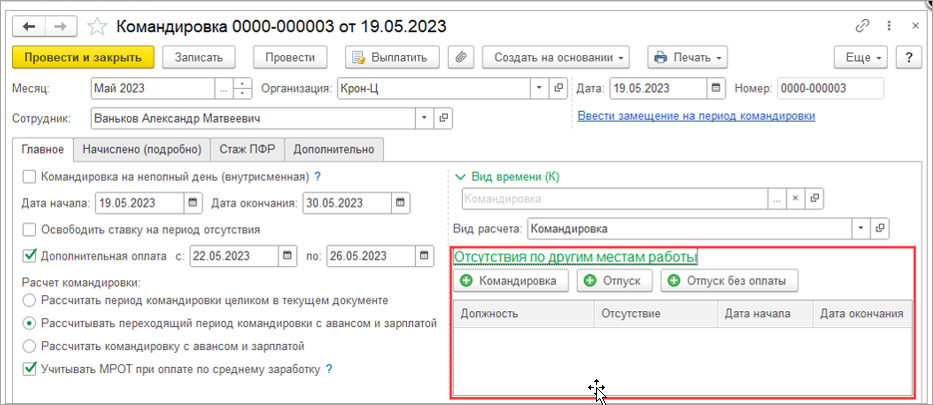933x405 pixels.
Task: Add Отпуск absence row
Action: coord(615,281)
